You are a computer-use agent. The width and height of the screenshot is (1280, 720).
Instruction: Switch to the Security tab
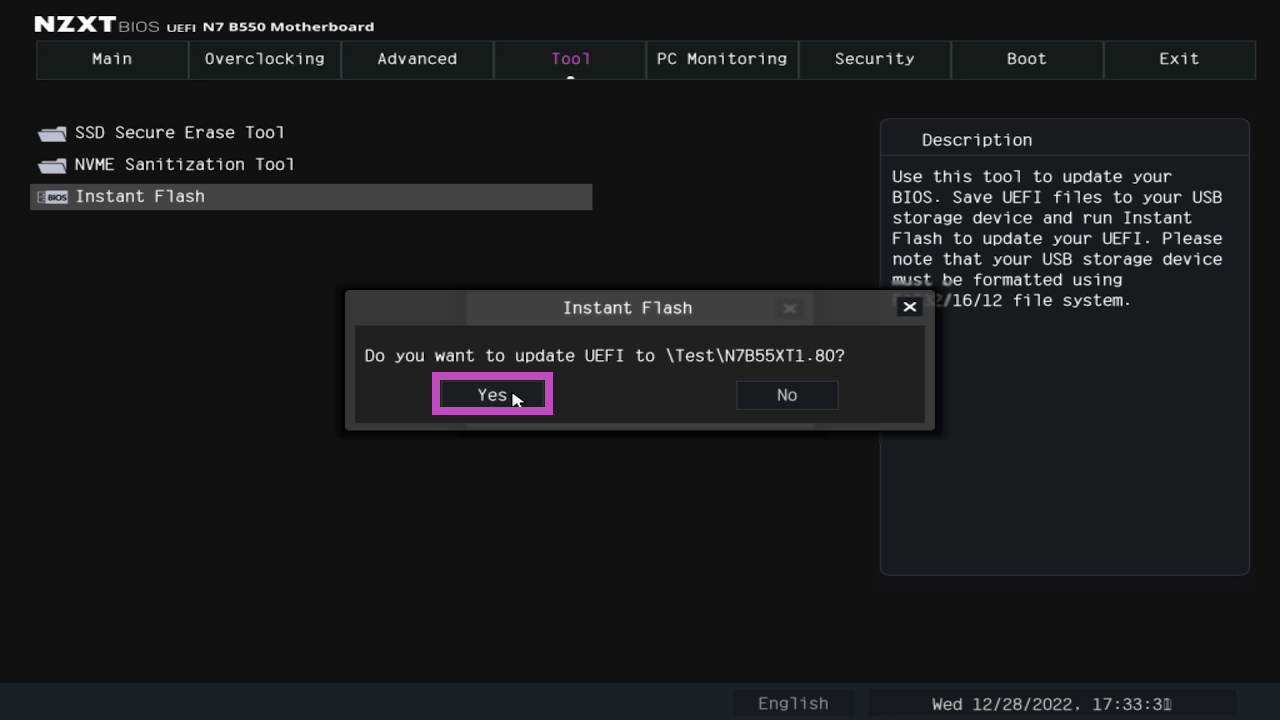pos(874,59)
